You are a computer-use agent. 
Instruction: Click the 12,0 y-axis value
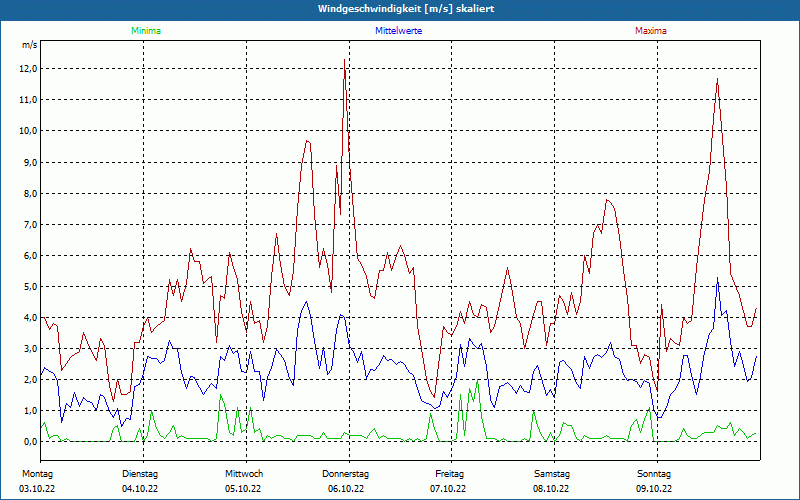click(x=29, y=69)
